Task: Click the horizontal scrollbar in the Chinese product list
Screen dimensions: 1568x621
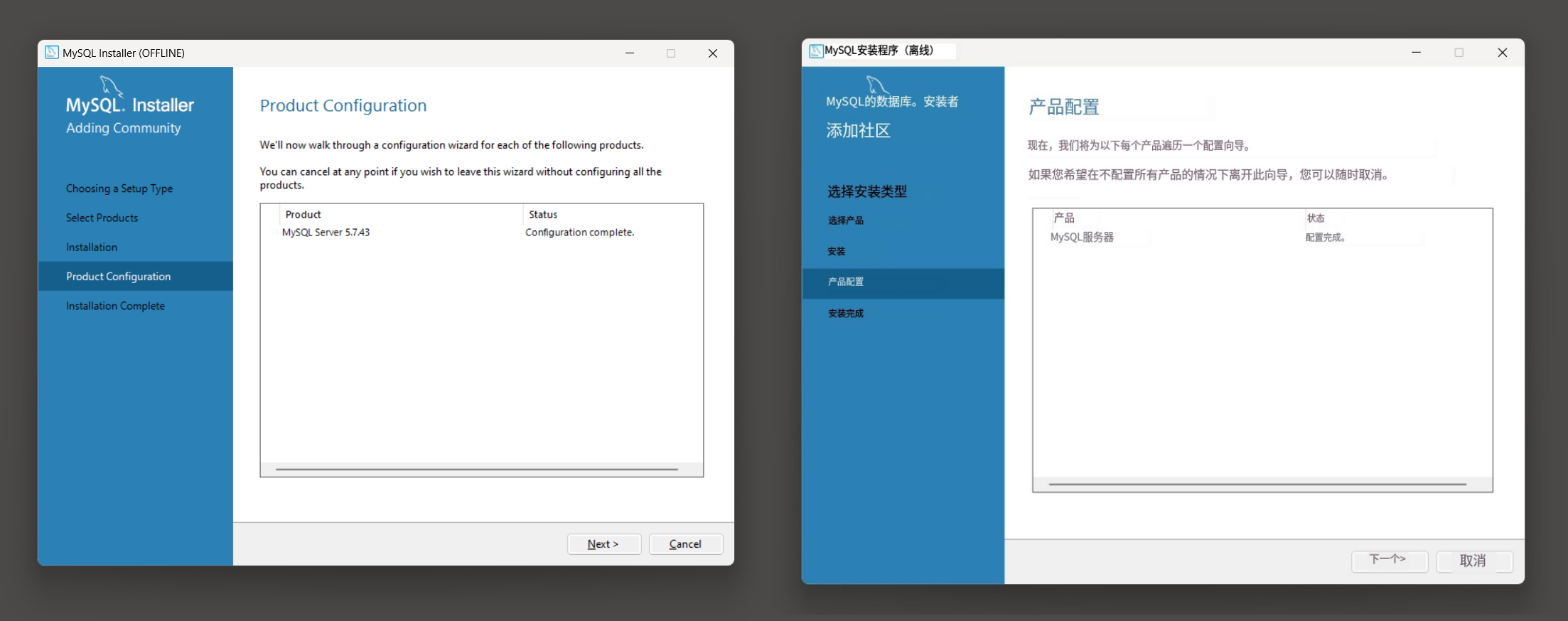Action: pos(1257,484)
